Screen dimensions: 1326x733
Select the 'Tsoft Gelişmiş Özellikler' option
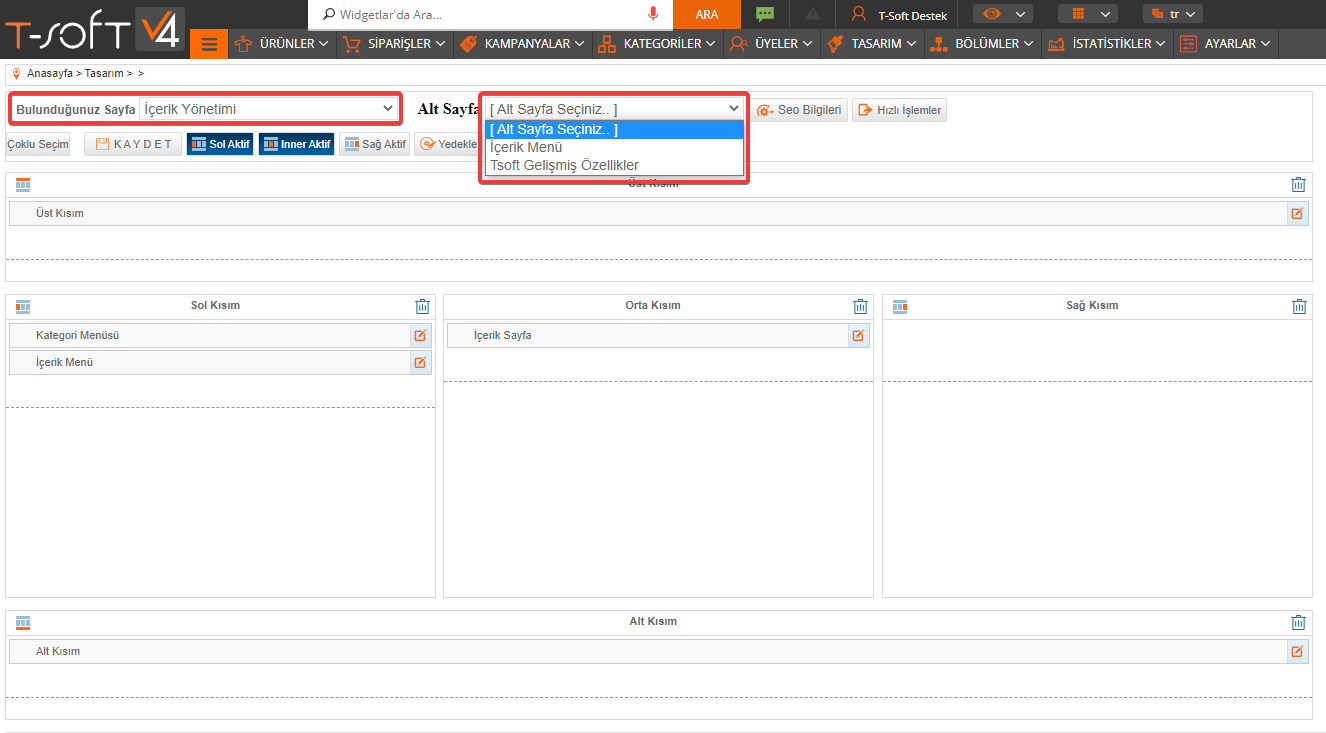(614, 165)
